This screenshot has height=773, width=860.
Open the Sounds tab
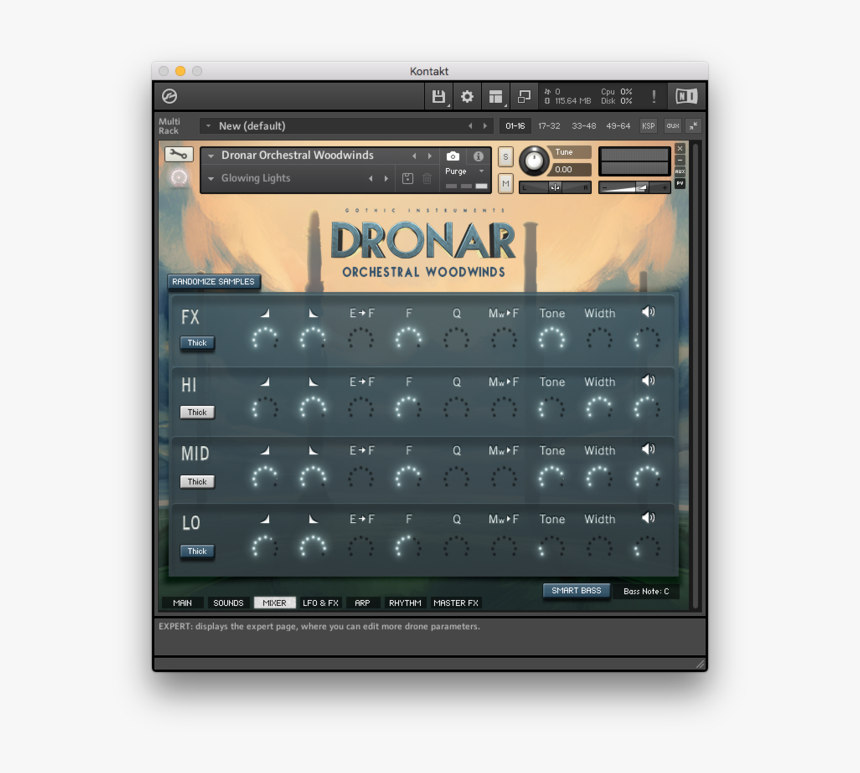point(228,603)
